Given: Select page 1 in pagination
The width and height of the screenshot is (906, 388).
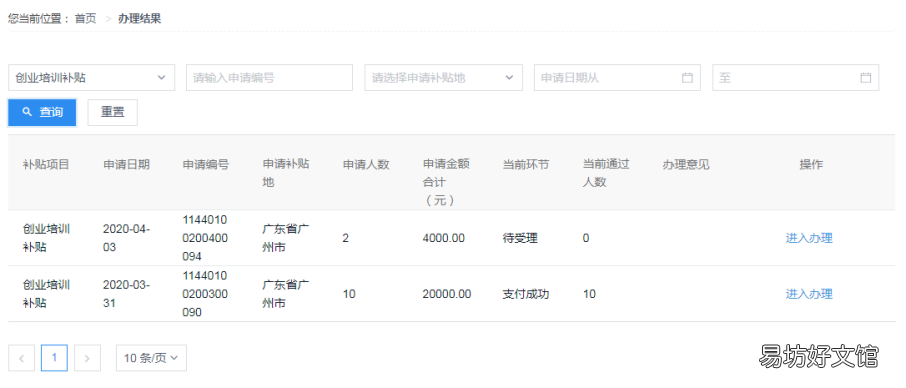Looking at the screenshot, I should point(54,358).
